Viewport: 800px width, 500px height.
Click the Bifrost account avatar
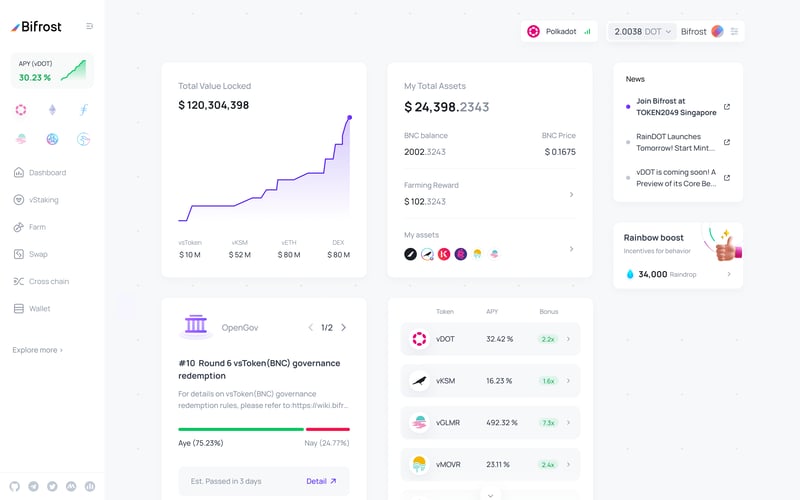click(x=717, y=32)
